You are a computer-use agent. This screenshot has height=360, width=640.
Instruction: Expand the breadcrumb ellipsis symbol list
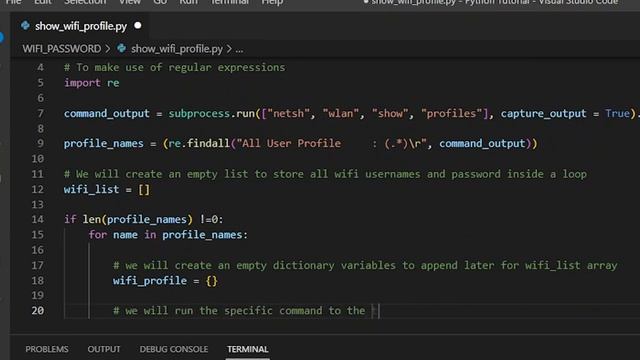239,49
